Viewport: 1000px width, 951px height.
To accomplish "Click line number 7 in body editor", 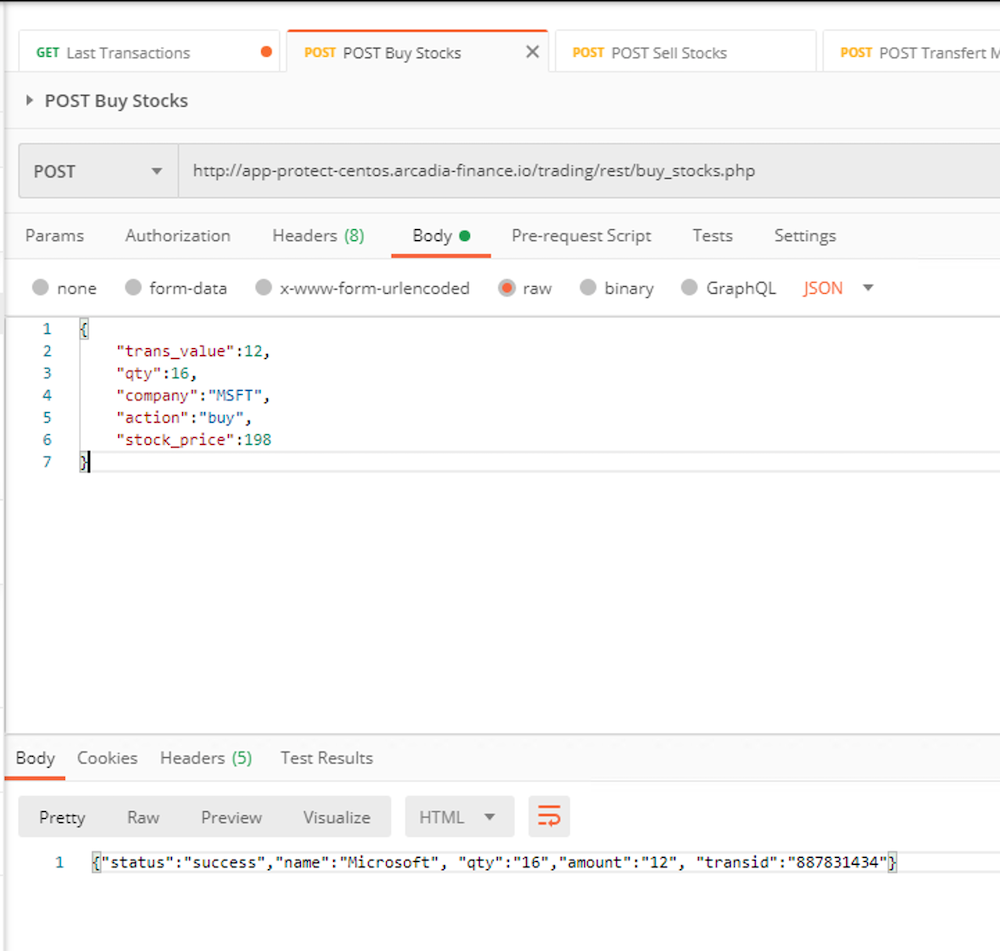I will tap(47, 462).
